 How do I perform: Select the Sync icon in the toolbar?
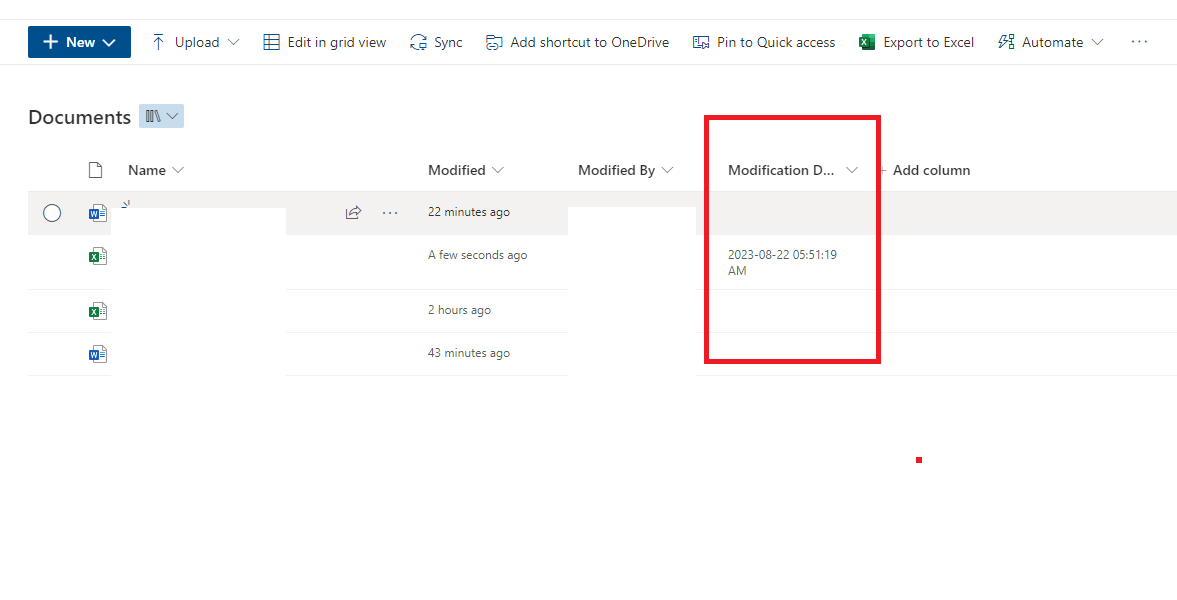tap(419, 41)
